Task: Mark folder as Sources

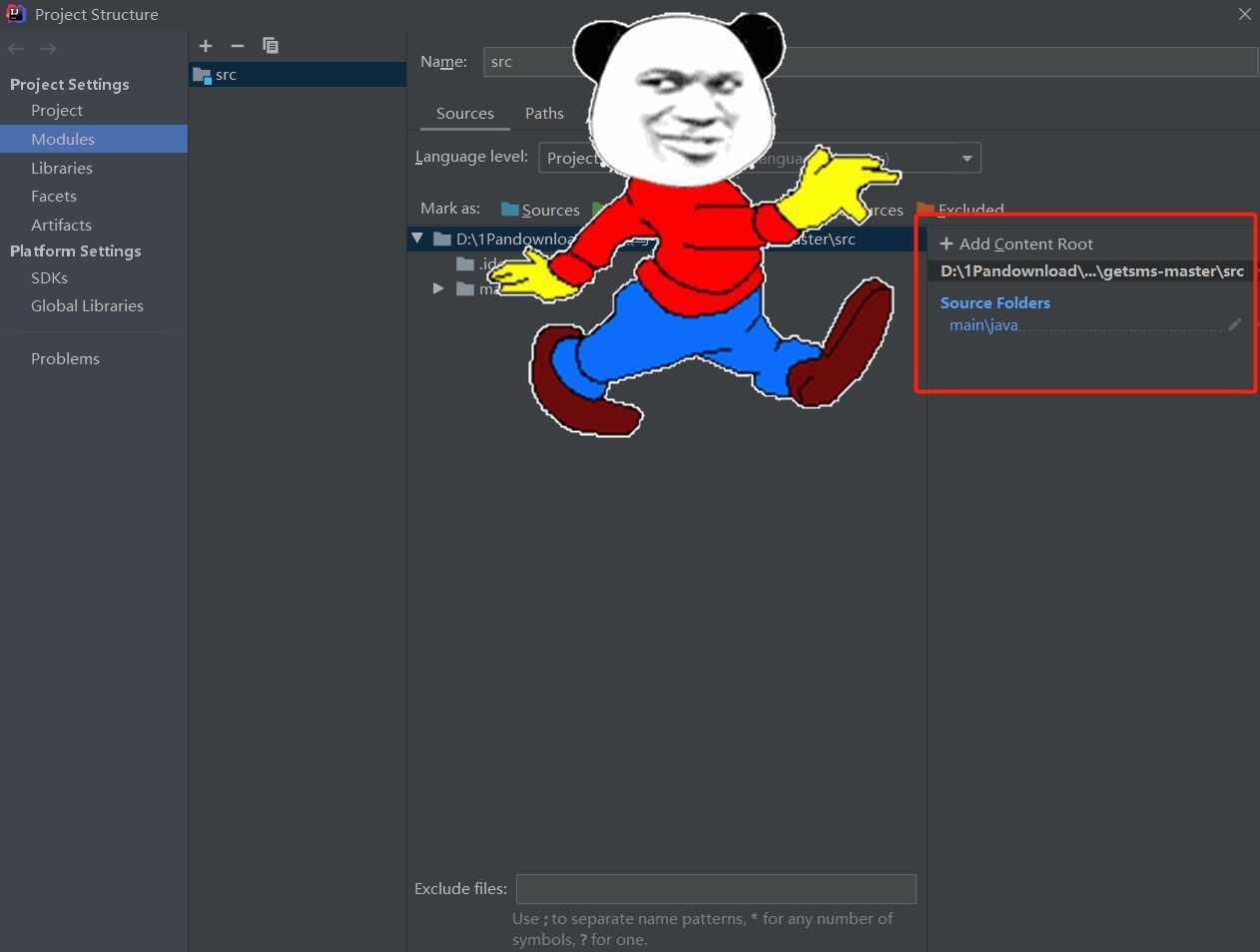Action: coord(540,210)
